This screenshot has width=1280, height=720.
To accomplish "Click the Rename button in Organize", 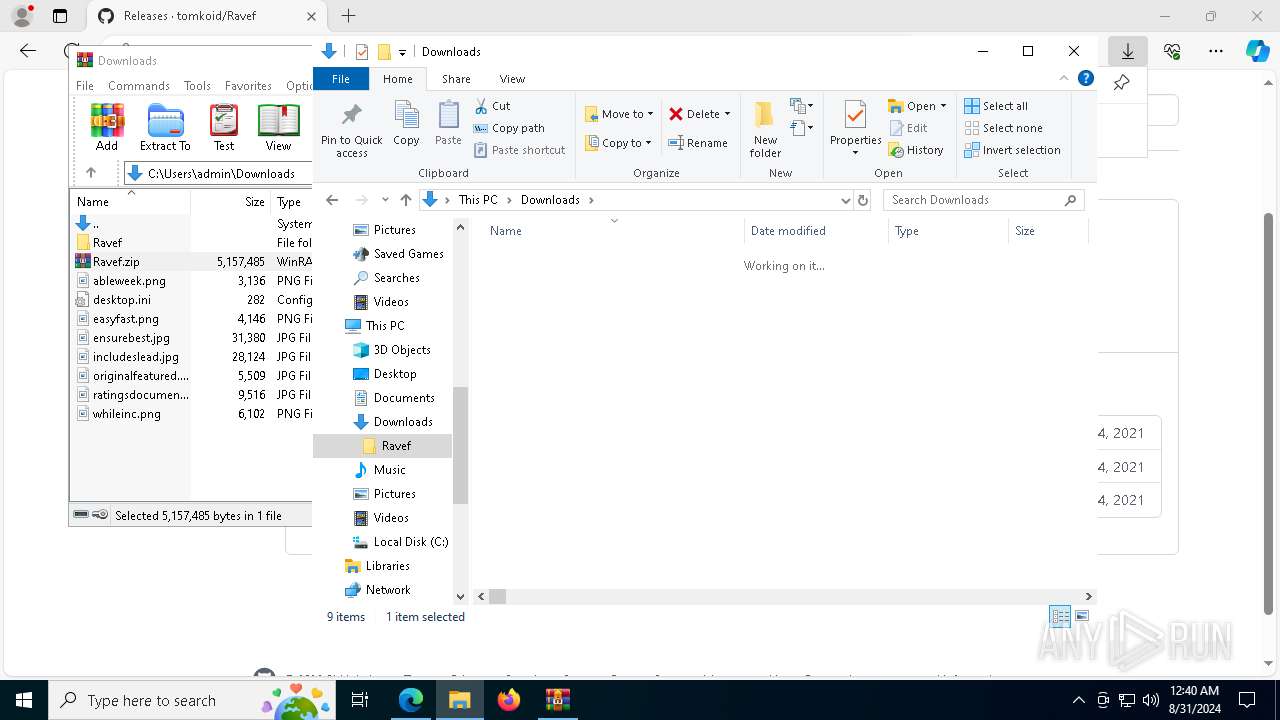I will click(x=698, y=143).
